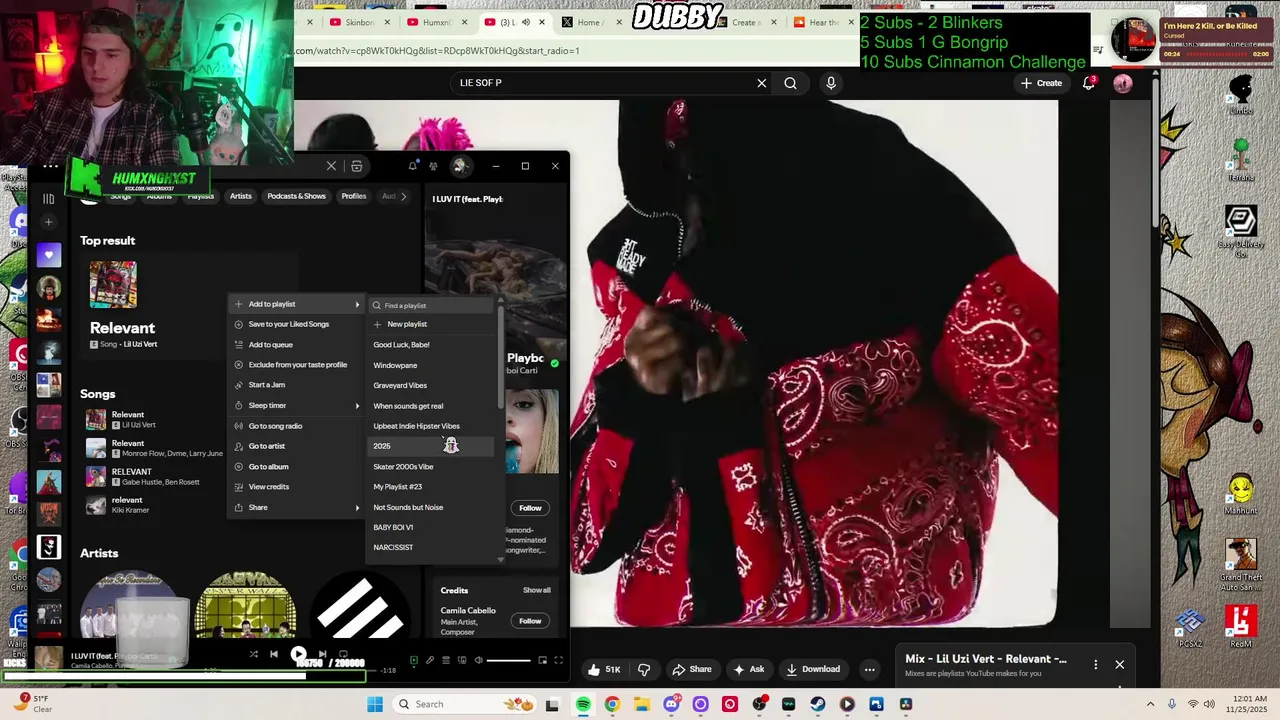Click the Ask button under the video
This screenshot has width=1280, height=720.
749,669
